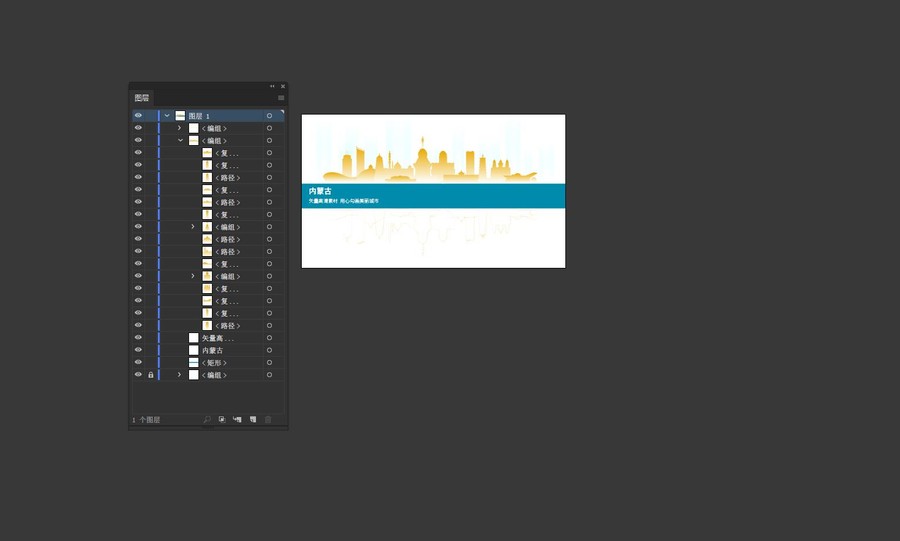Select the <矩形> row name

pyautogui.click(x=214, y=363)
